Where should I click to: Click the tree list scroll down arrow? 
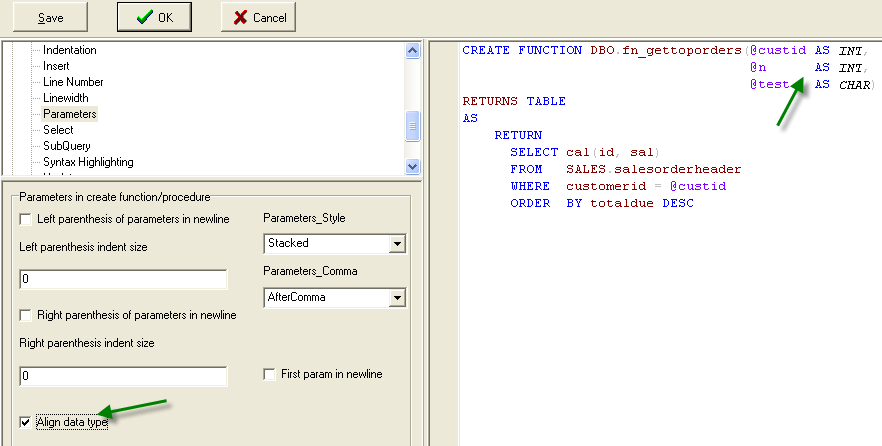tap(412, 166)
